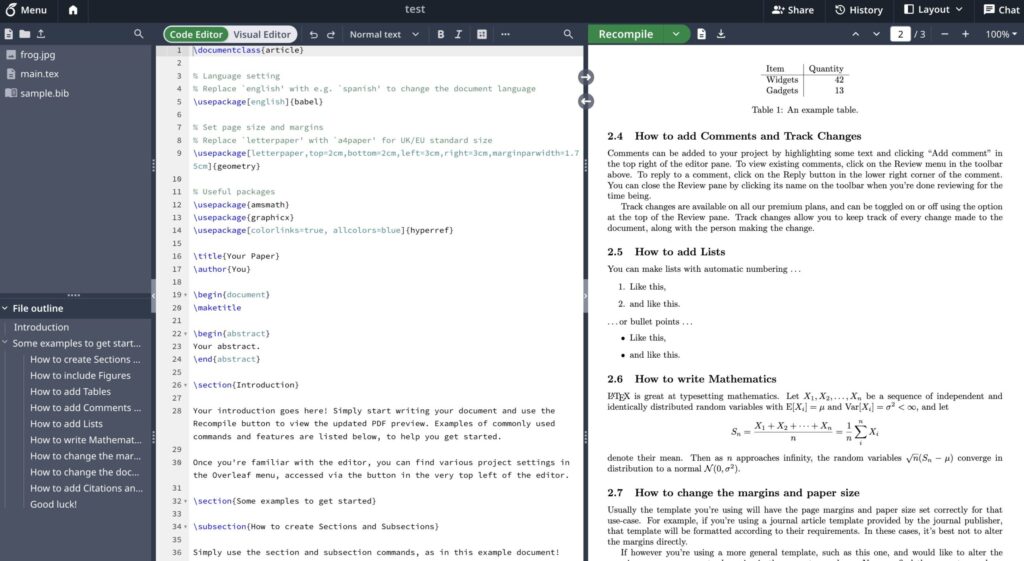Insert a table from editor toolbar
This screenshot has width=1024, height=561.
[482, 34]
